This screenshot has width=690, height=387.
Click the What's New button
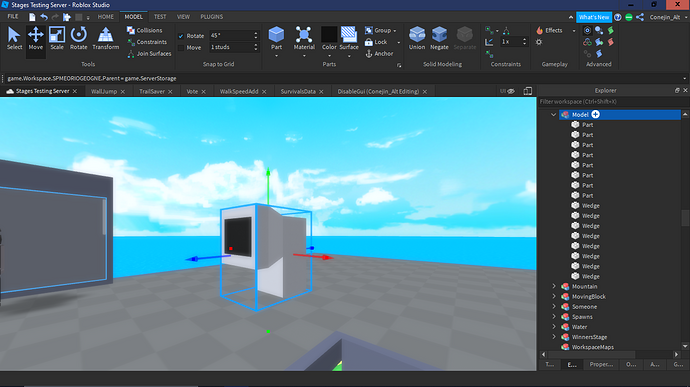(594, 17)
